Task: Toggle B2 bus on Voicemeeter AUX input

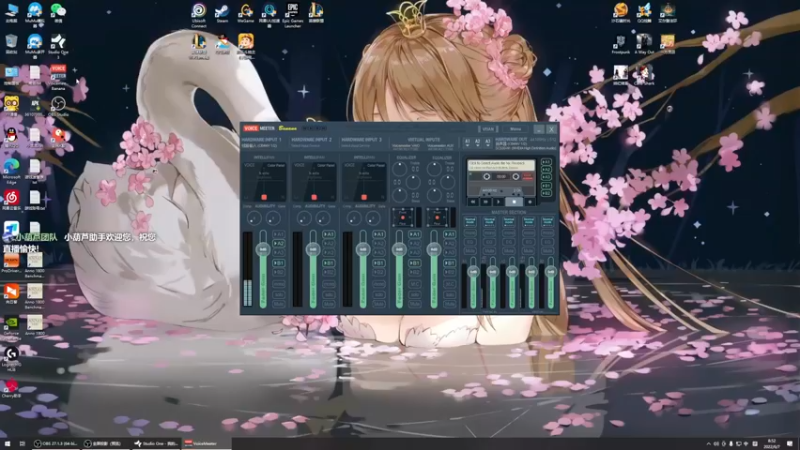Action: 449,272
